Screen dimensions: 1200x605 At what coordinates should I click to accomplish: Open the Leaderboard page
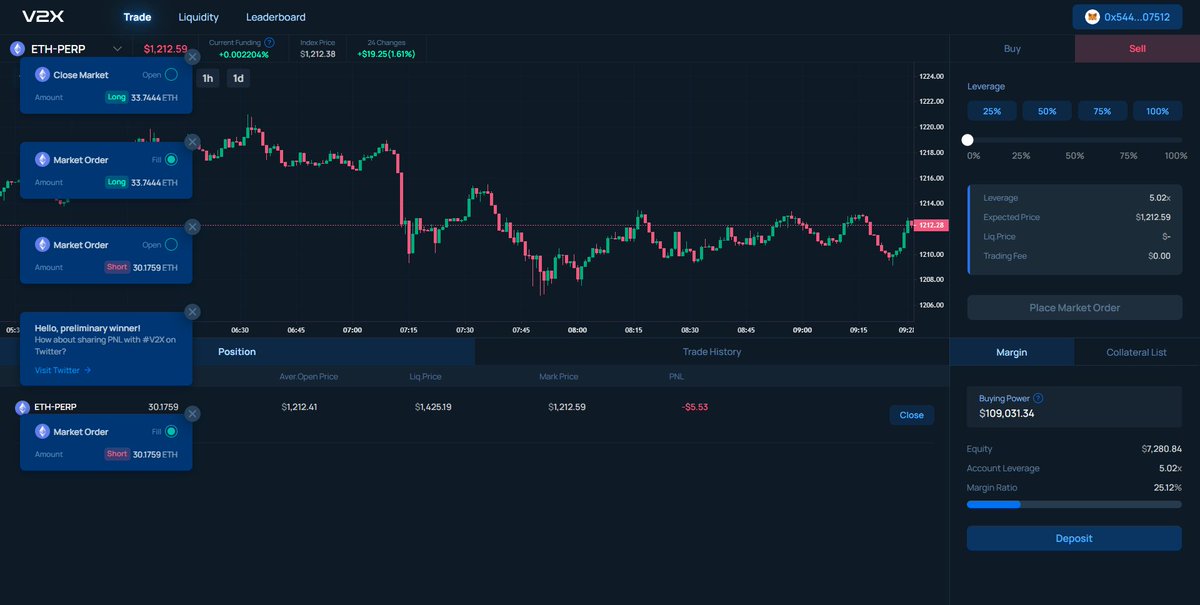click(x=276, y=17)
